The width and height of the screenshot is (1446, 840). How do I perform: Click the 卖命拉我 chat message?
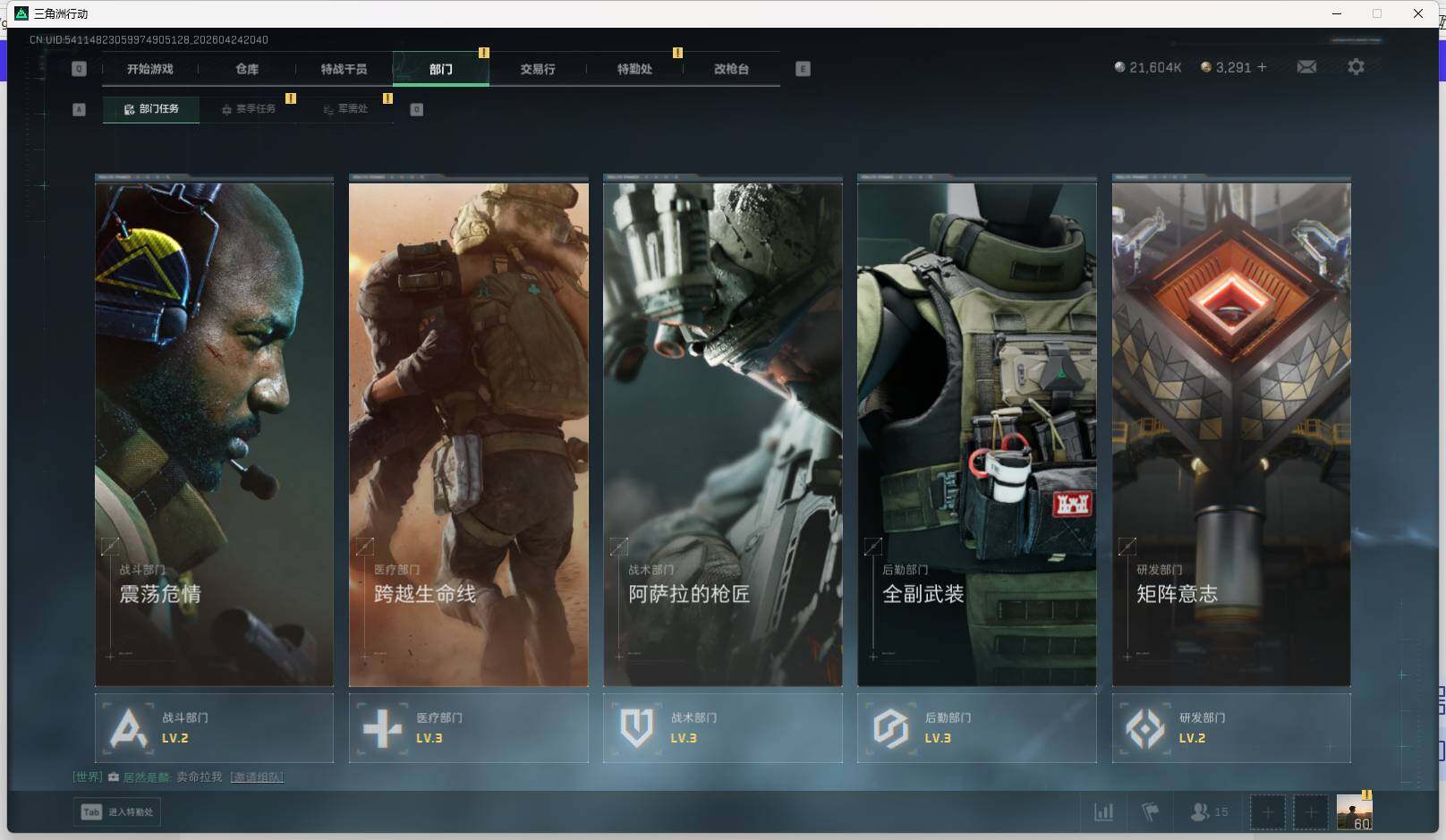pos(199,777)
